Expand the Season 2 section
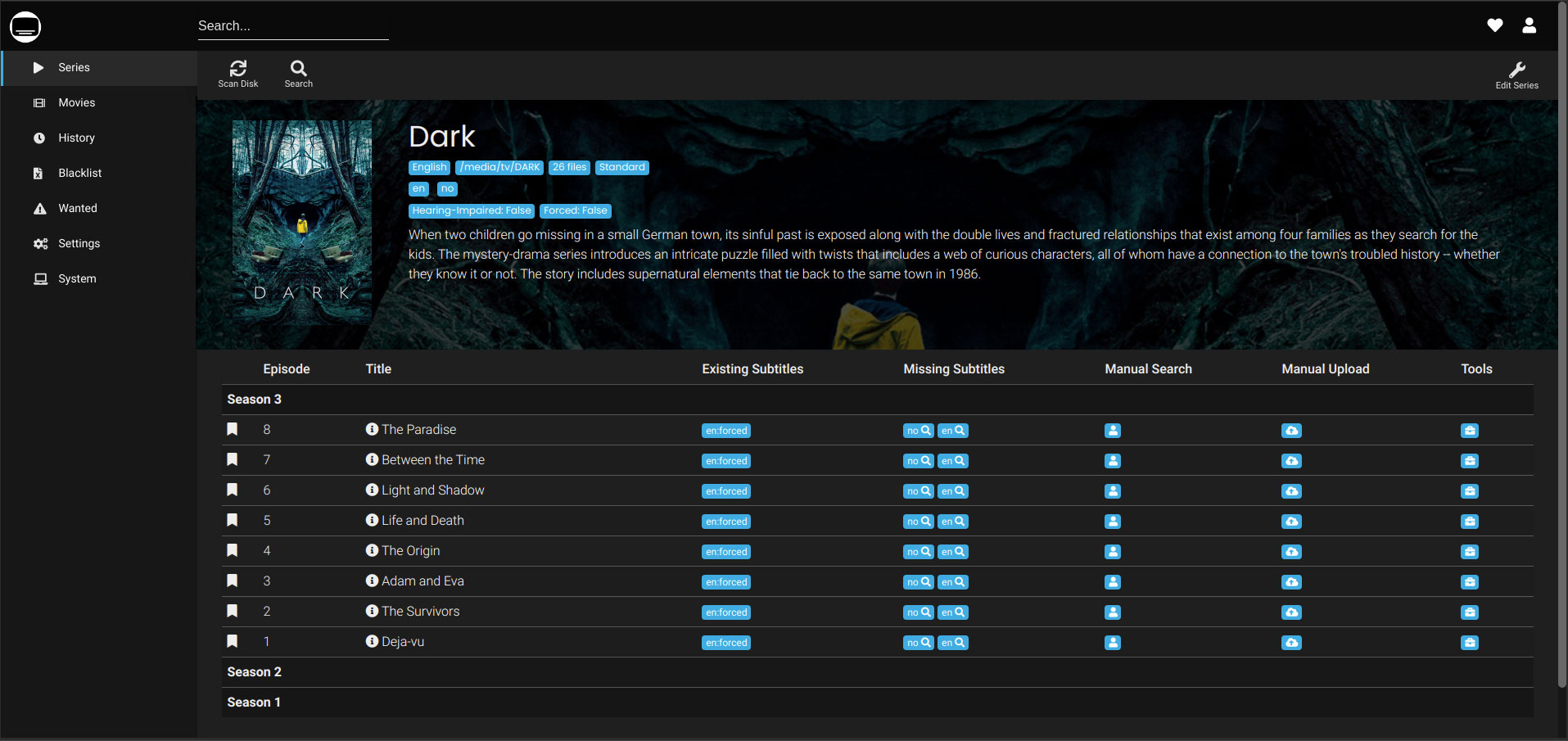The height and width of the screenshot is (741, 1568). (254, 672)
